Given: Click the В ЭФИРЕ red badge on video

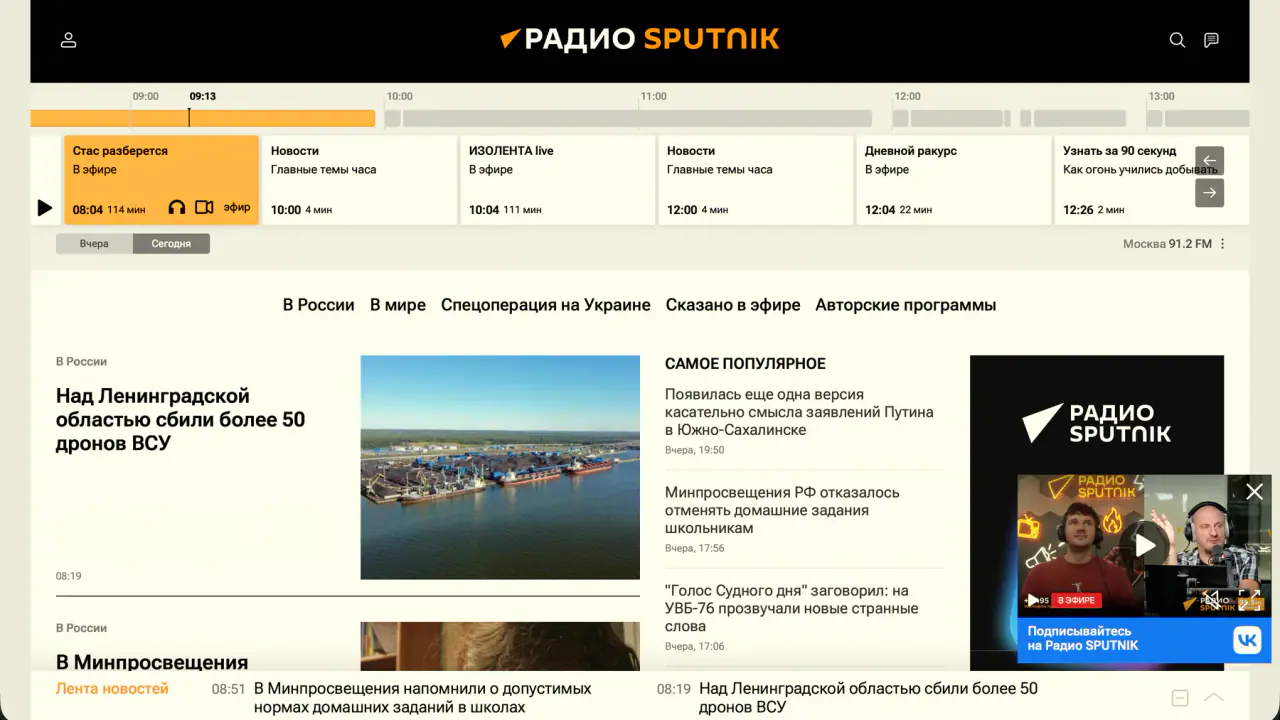Looking at the screenshot, I should [x=1076, y=600].
